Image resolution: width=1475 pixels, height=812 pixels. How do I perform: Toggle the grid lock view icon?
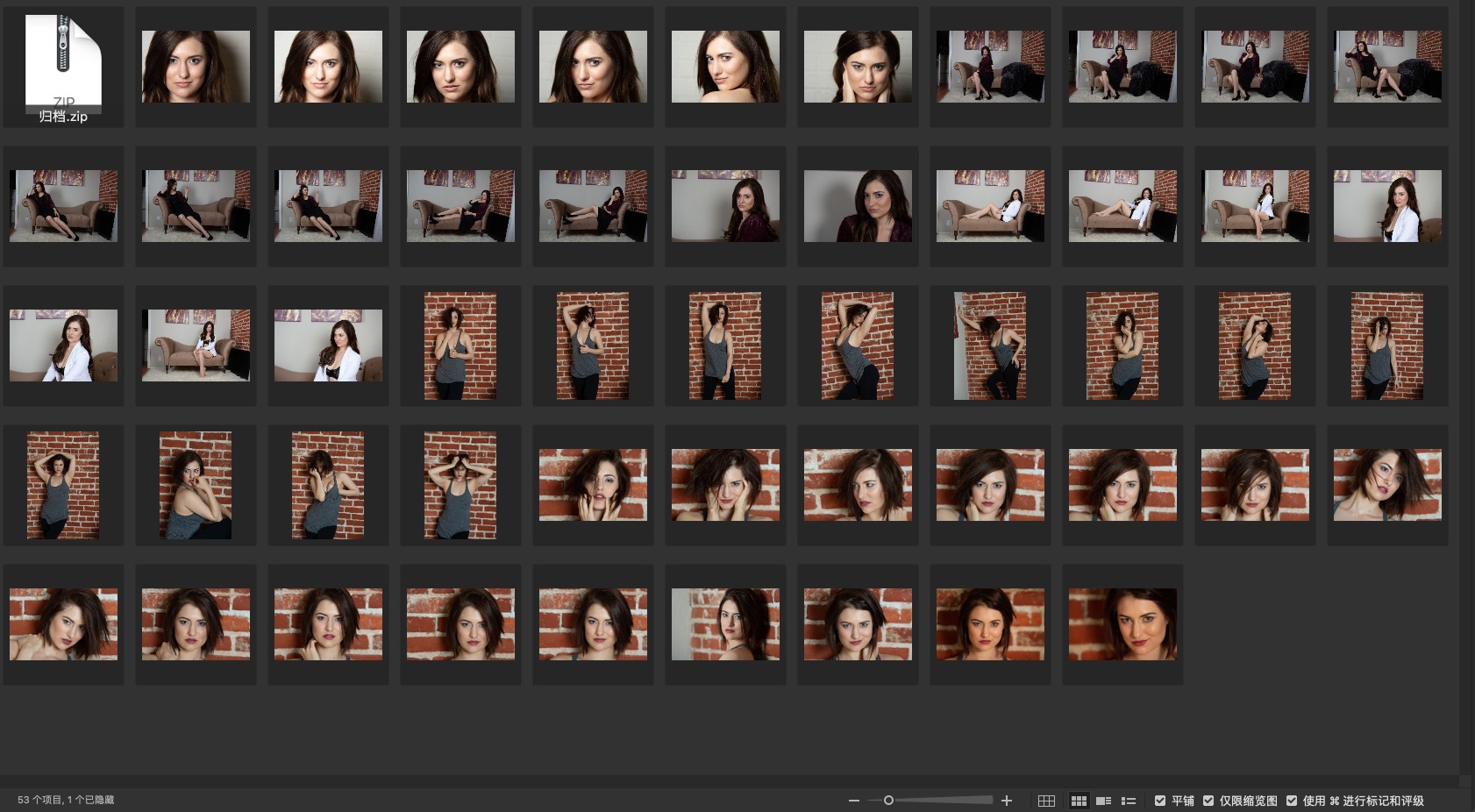click(x=1046, y=801)
